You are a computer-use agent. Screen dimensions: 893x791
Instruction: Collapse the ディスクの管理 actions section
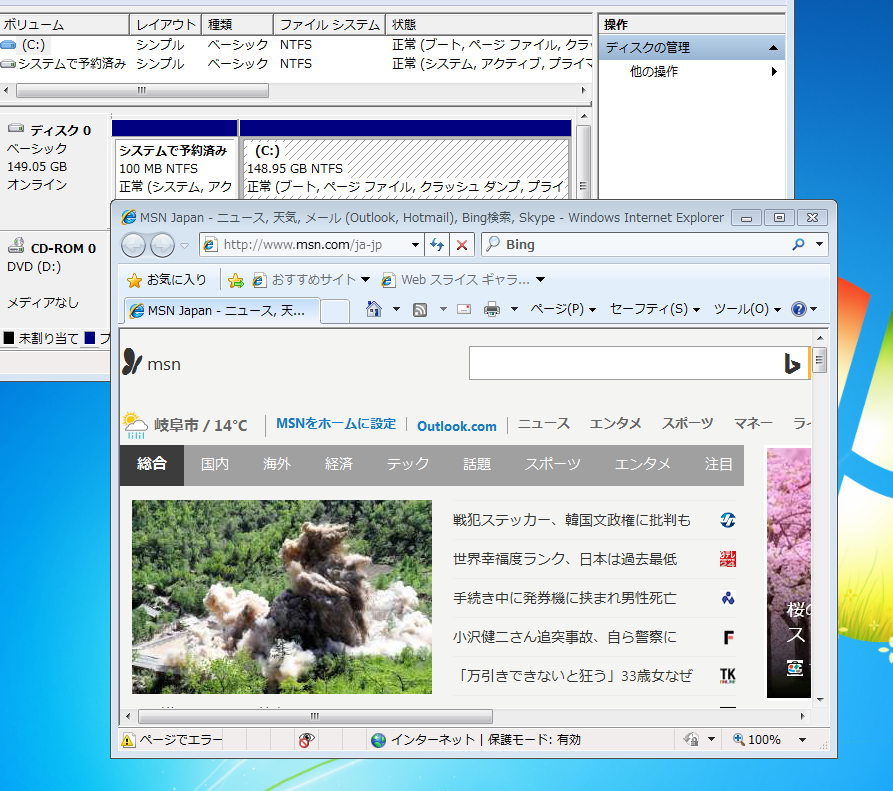773,48
